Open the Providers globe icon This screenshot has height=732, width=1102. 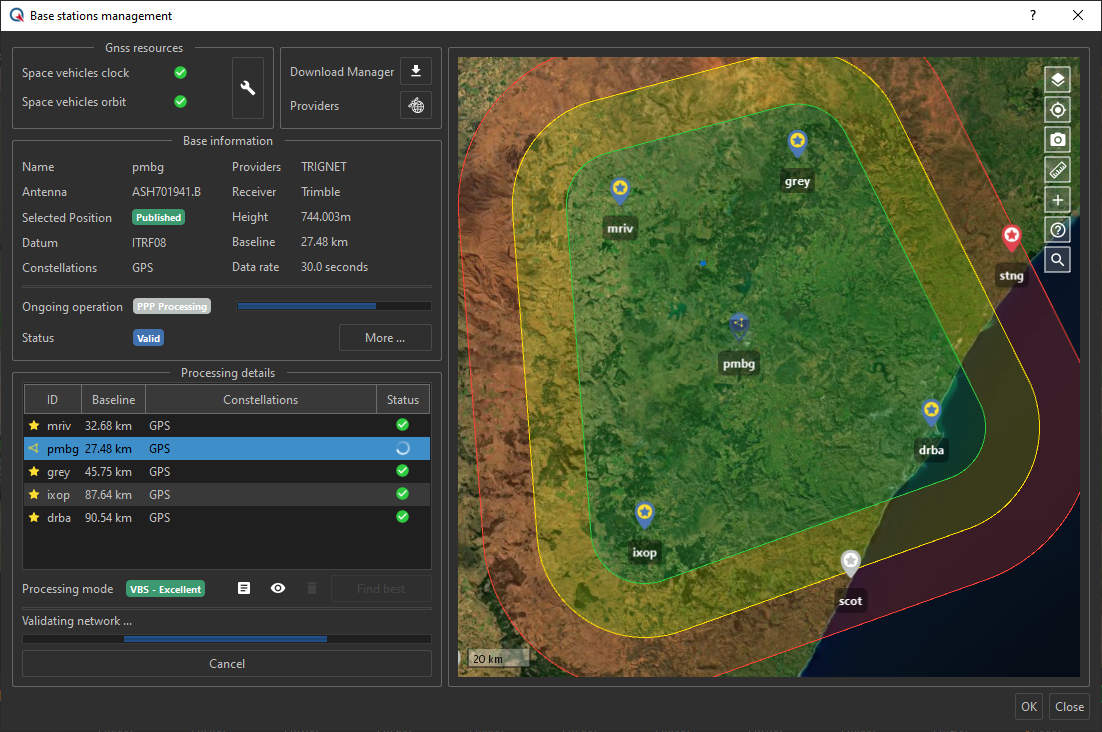[415, 105]
